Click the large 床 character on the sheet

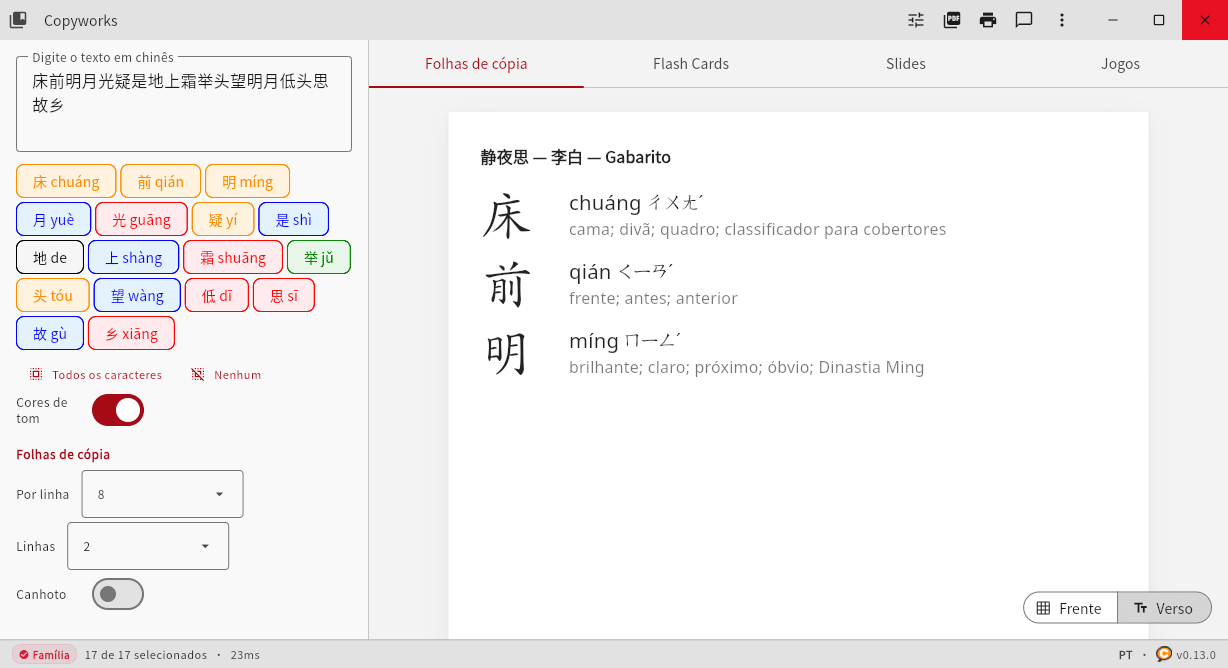tap(507, 216)
